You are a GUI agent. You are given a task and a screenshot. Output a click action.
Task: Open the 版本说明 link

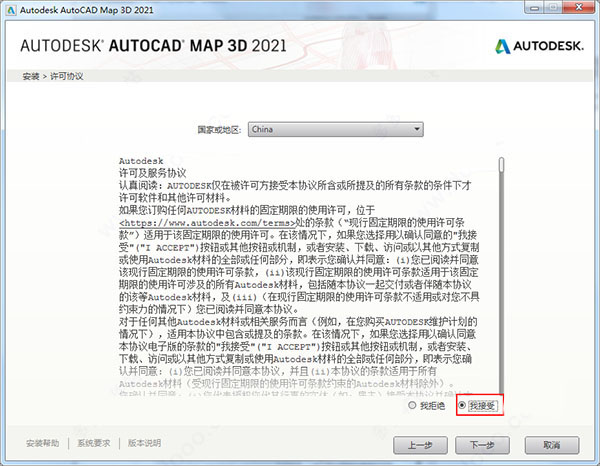coord(144,443)
